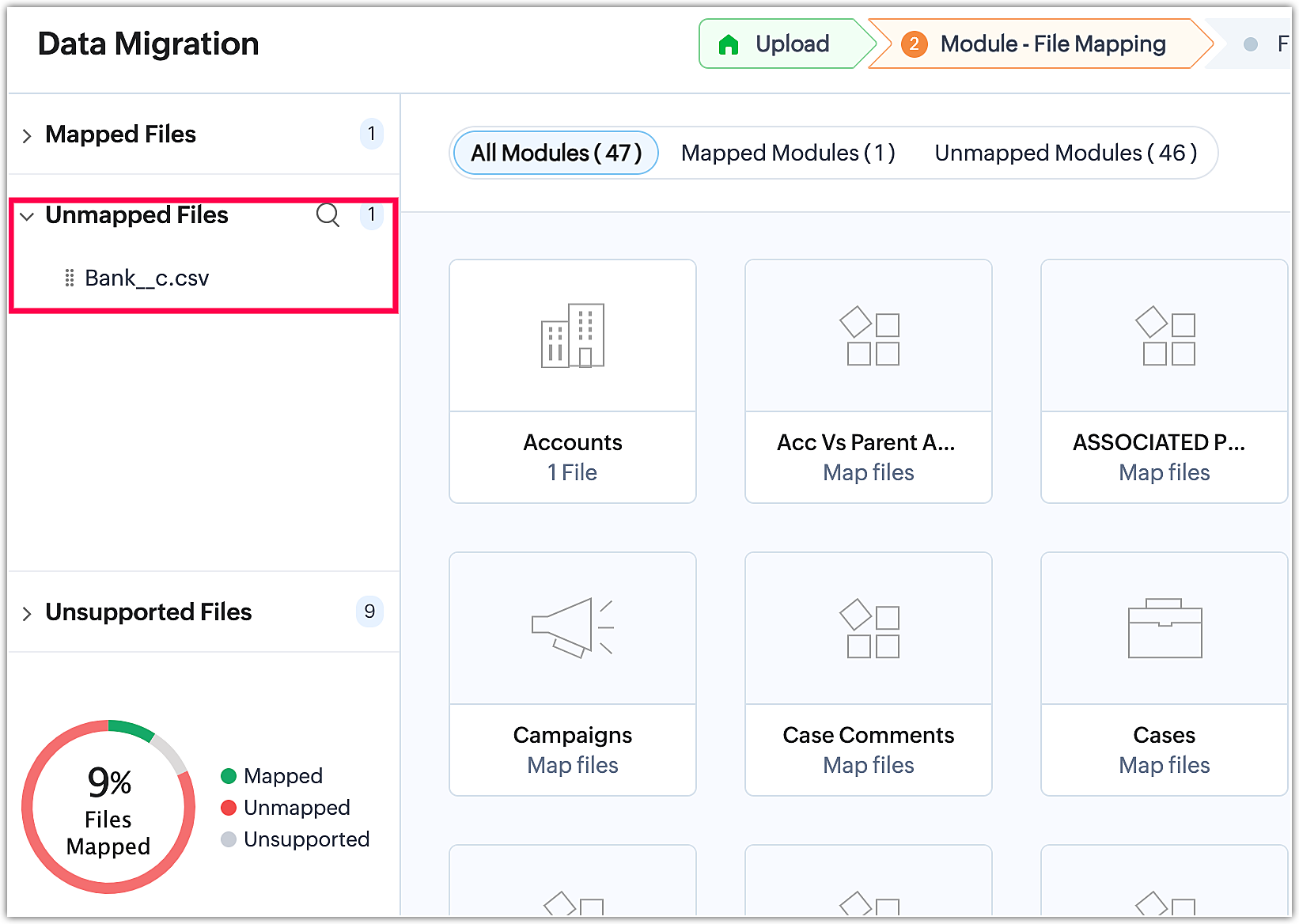Switch to the Unmapped Modules tab
Viewport: 1299px width, 924px height.
[x=1065, y=153]
